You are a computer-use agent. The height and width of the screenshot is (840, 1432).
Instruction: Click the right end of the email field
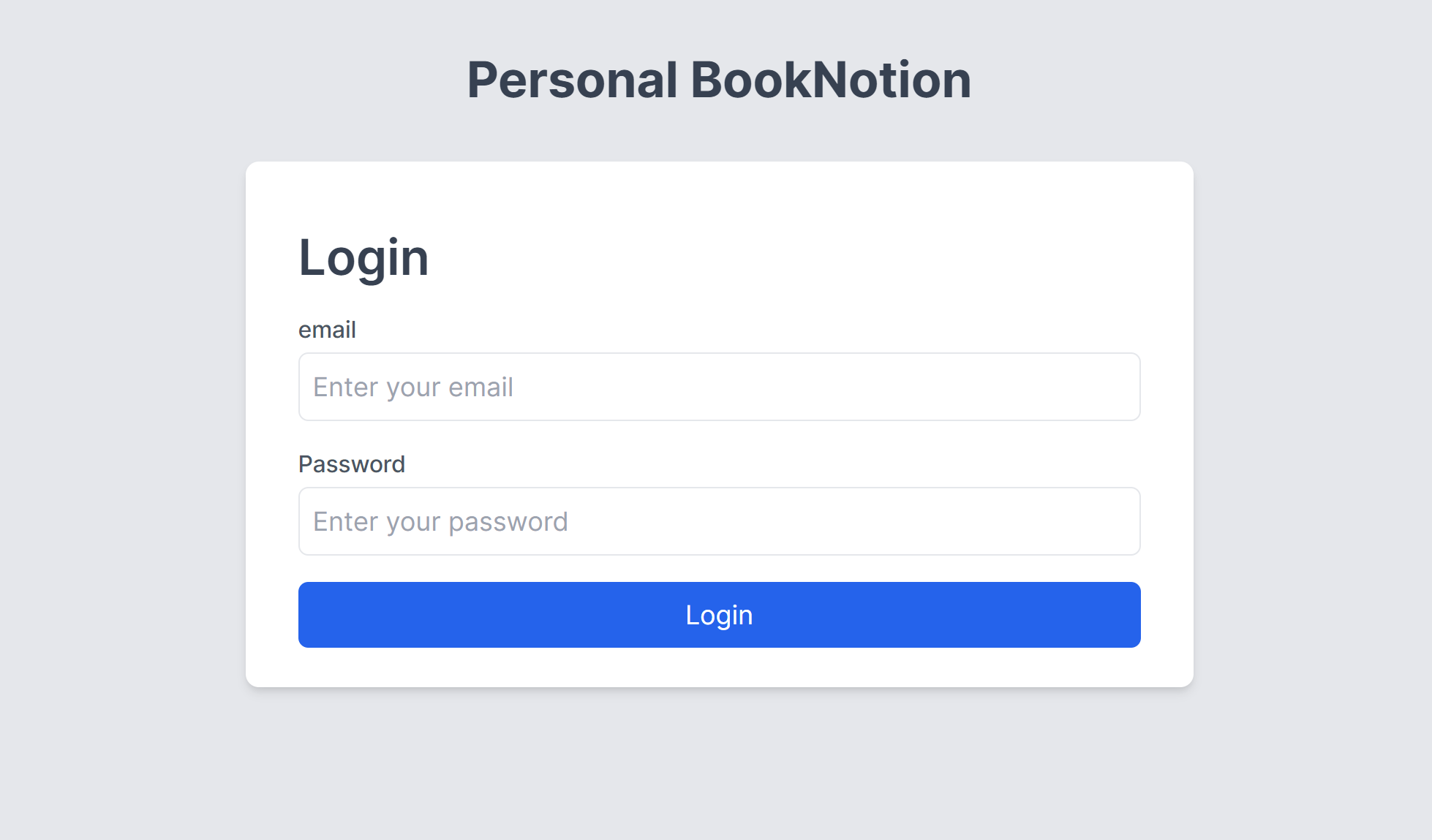pyautogui.click(x=1119, y=387)
